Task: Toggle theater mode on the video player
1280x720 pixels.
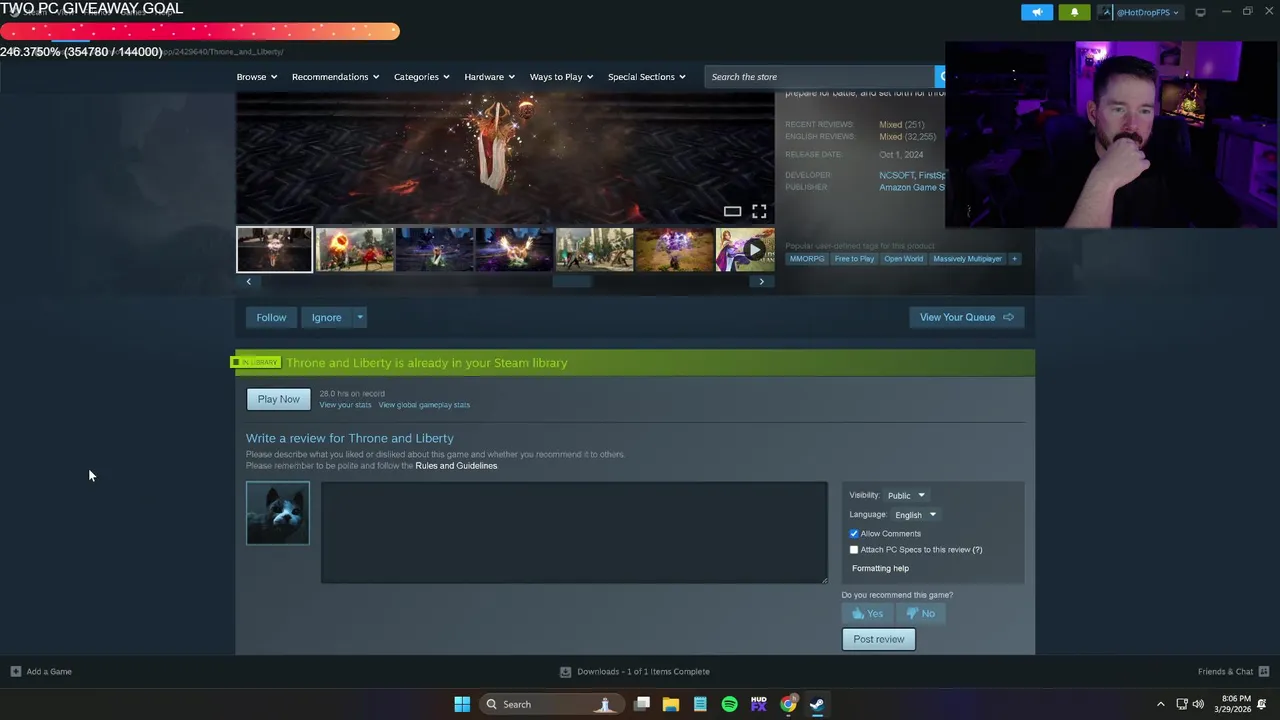Action: point(732,211)
